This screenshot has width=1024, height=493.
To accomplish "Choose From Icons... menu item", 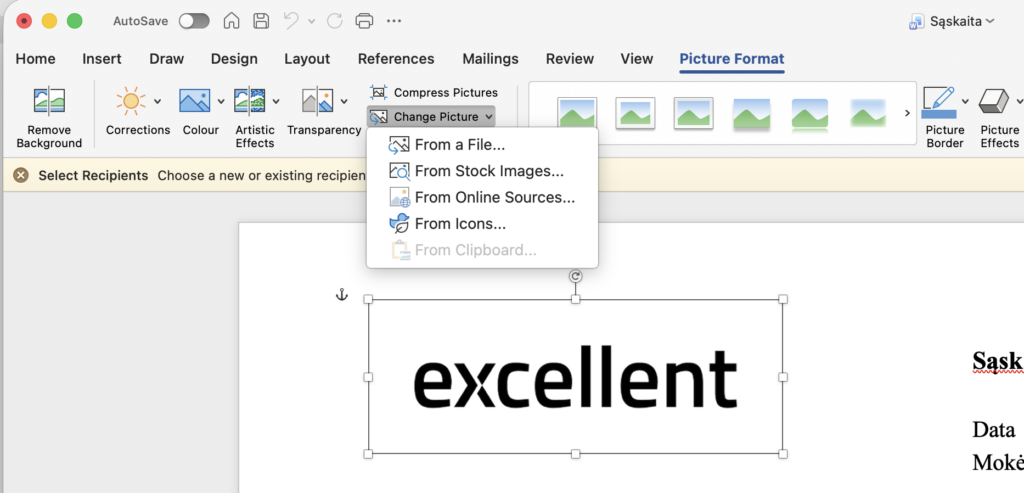I will click(x=482, y=224).
